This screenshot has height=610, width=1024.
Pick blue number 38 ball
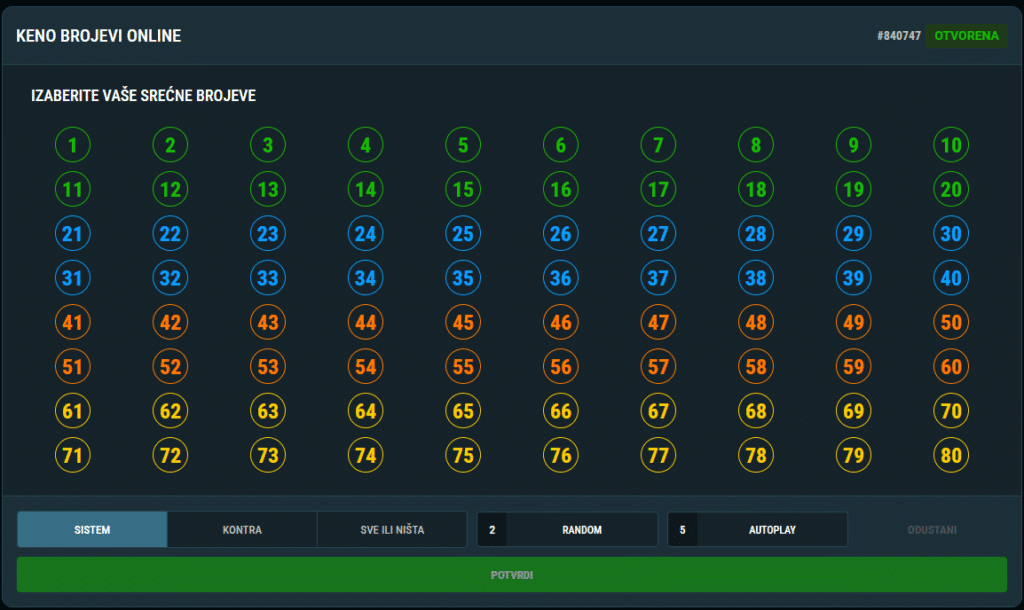(x=756, y=278)
